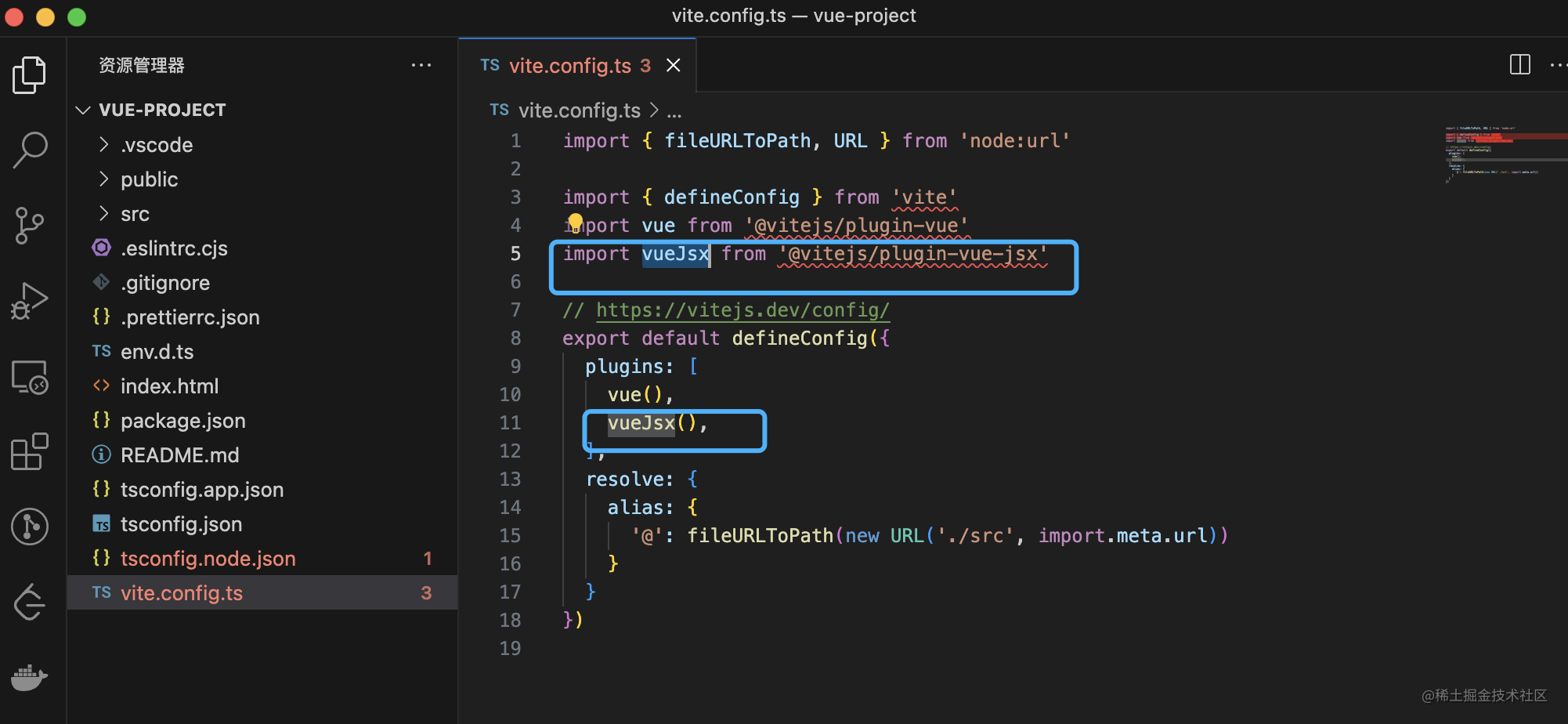Open the Git Graph circular icon

point(30,527)
